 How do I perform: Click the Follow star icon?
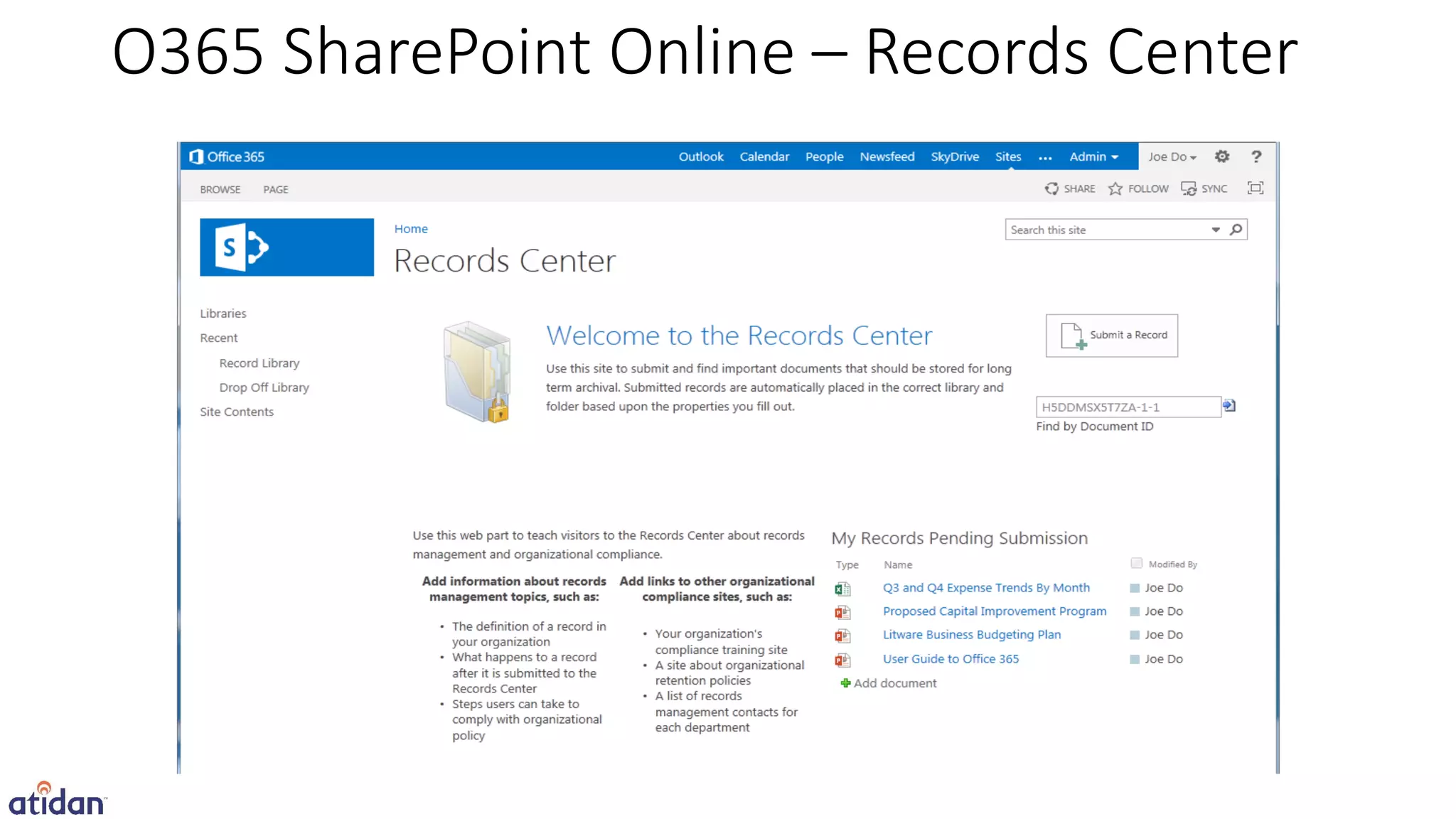point(1115,188)
